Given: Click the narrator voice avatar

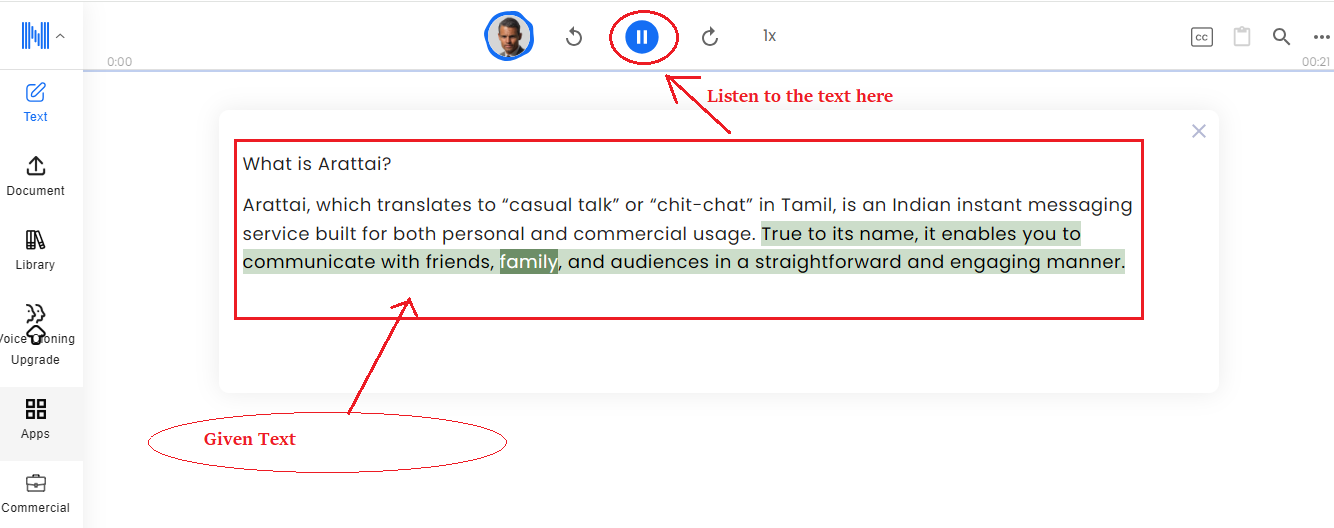Looking at the screenshot, I should (x=509, y=37).
